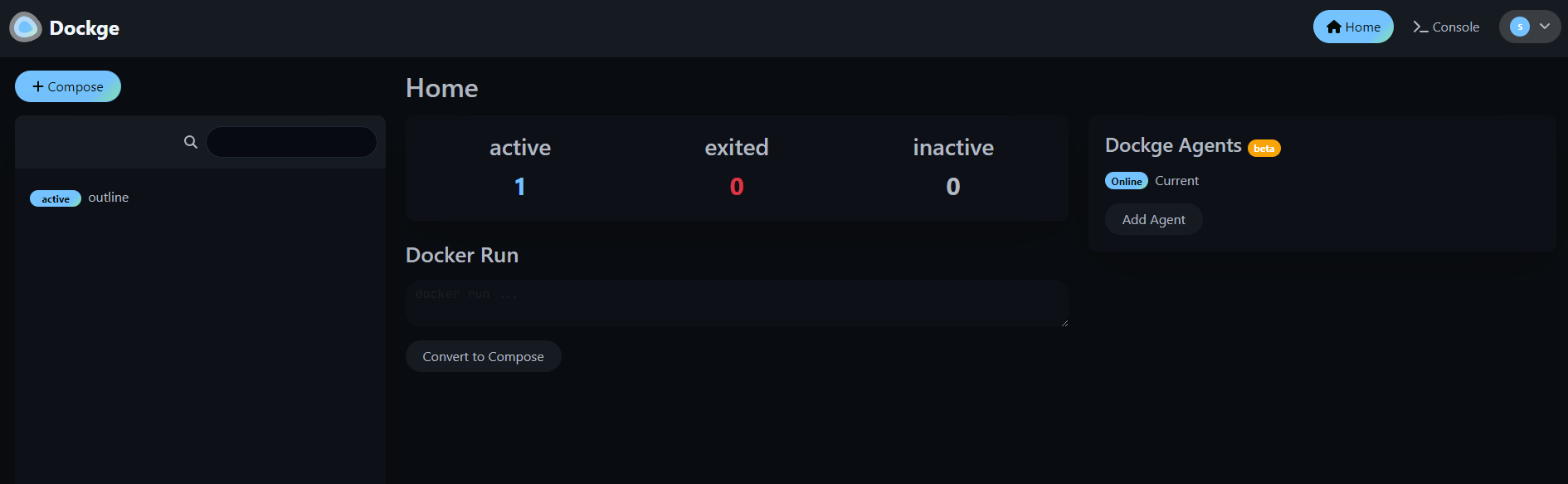Image resolution: width=1568 pixels, height=484 pixels.
Task: Click into the docker run textarea
Action: (x=737, y=303)
